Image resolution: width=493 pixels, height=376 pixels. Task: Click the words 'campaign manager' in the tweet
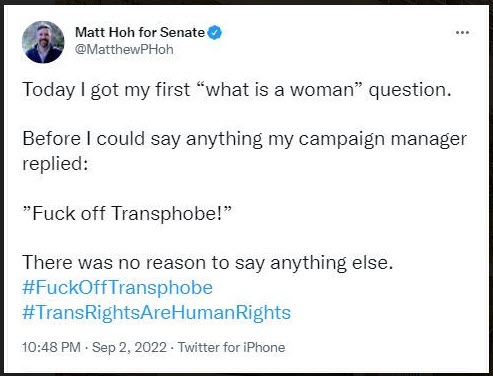tap(383, 139)
